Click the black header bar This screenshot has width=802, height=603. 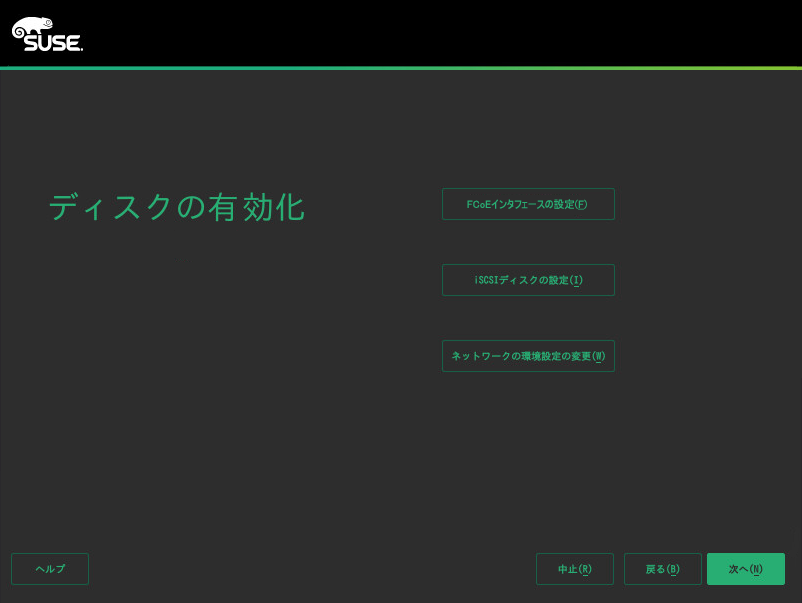[400, 32]
